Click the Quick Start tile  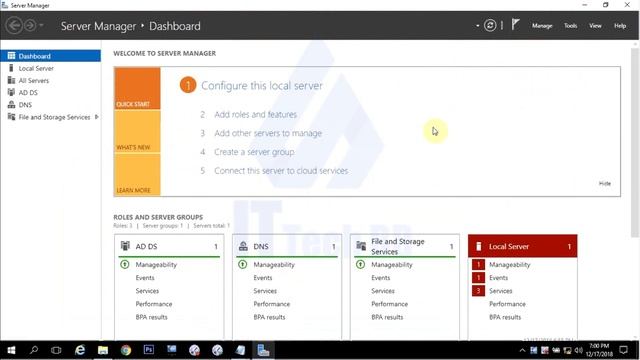pyautogui.click(x=137, y=89)
